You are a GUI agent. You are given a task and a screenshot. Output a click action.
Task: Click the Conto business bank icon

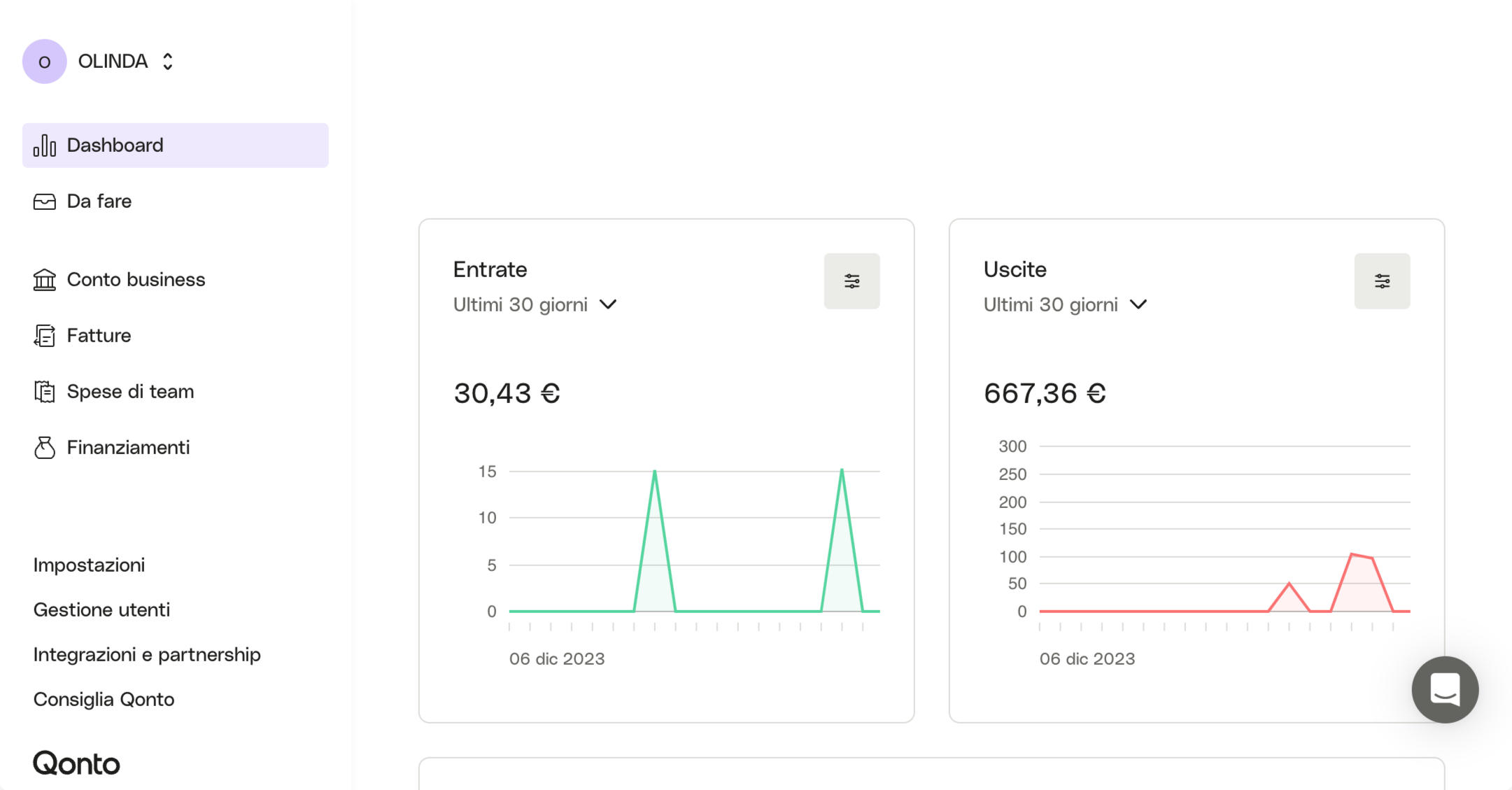point(45,280)
